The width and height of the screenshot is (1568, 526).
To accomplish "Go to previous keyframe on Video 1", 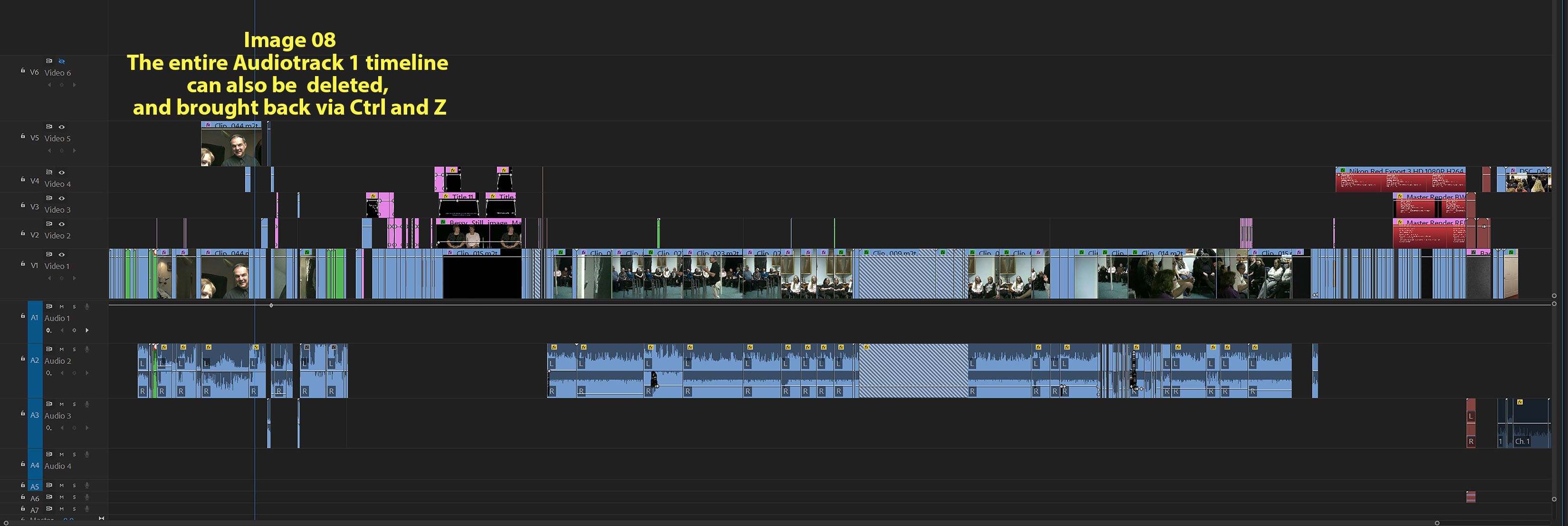I will point(49,278).
